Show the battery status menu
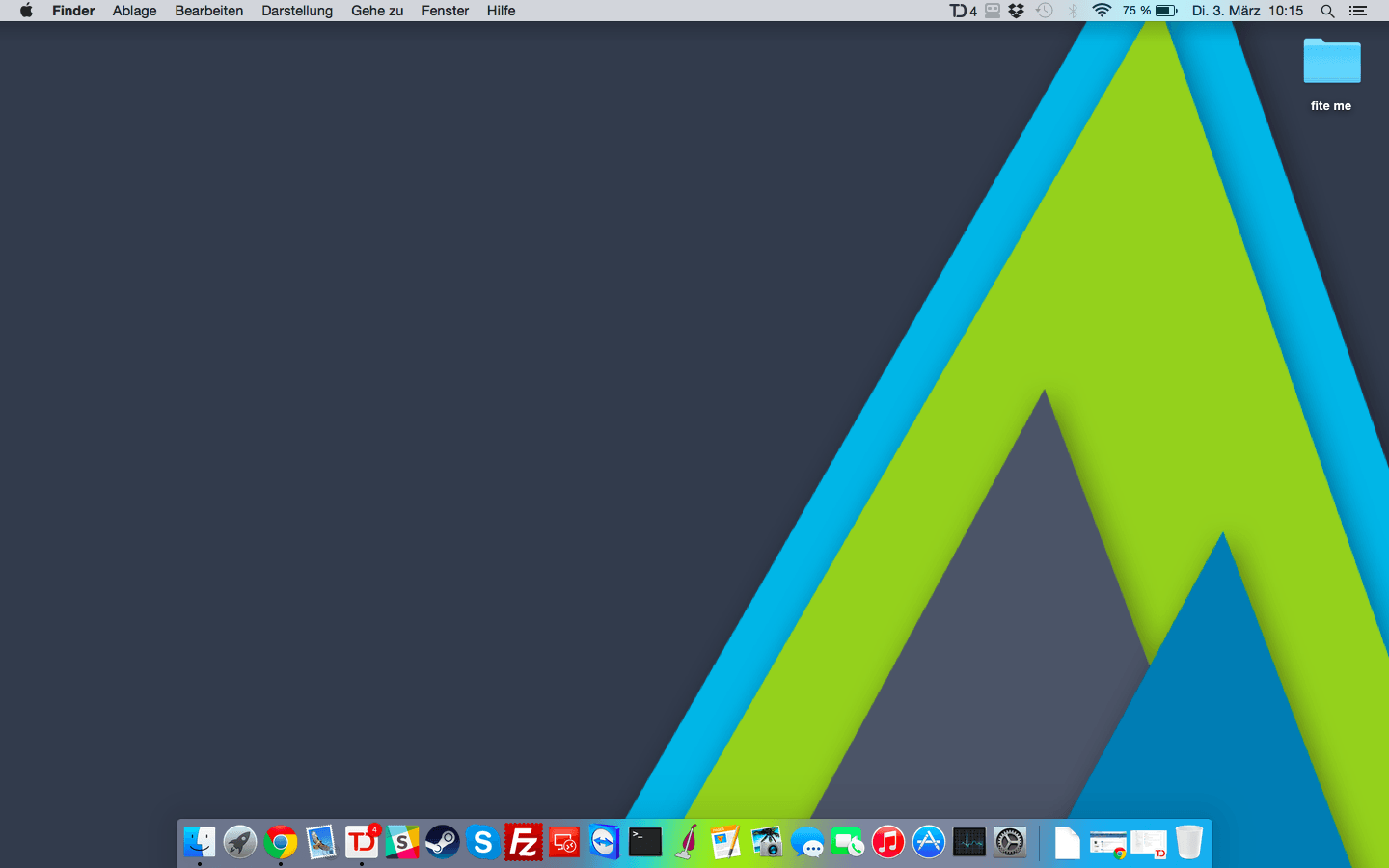This screenshot has height=868, width=1389. [x=1165, y=11]
